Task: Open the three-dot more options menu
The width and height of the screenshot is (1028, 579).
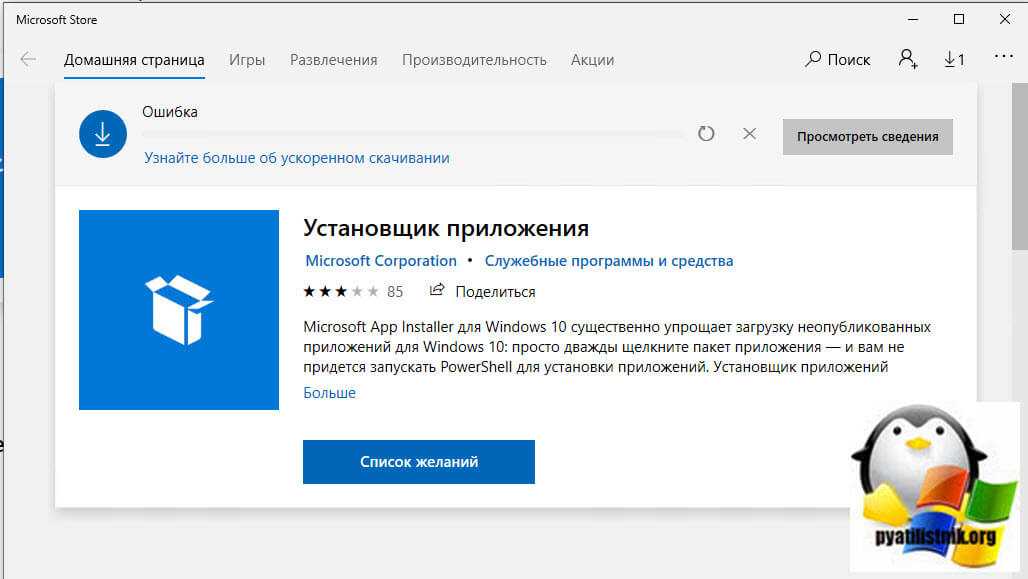Action: [x=1003, y=59]
